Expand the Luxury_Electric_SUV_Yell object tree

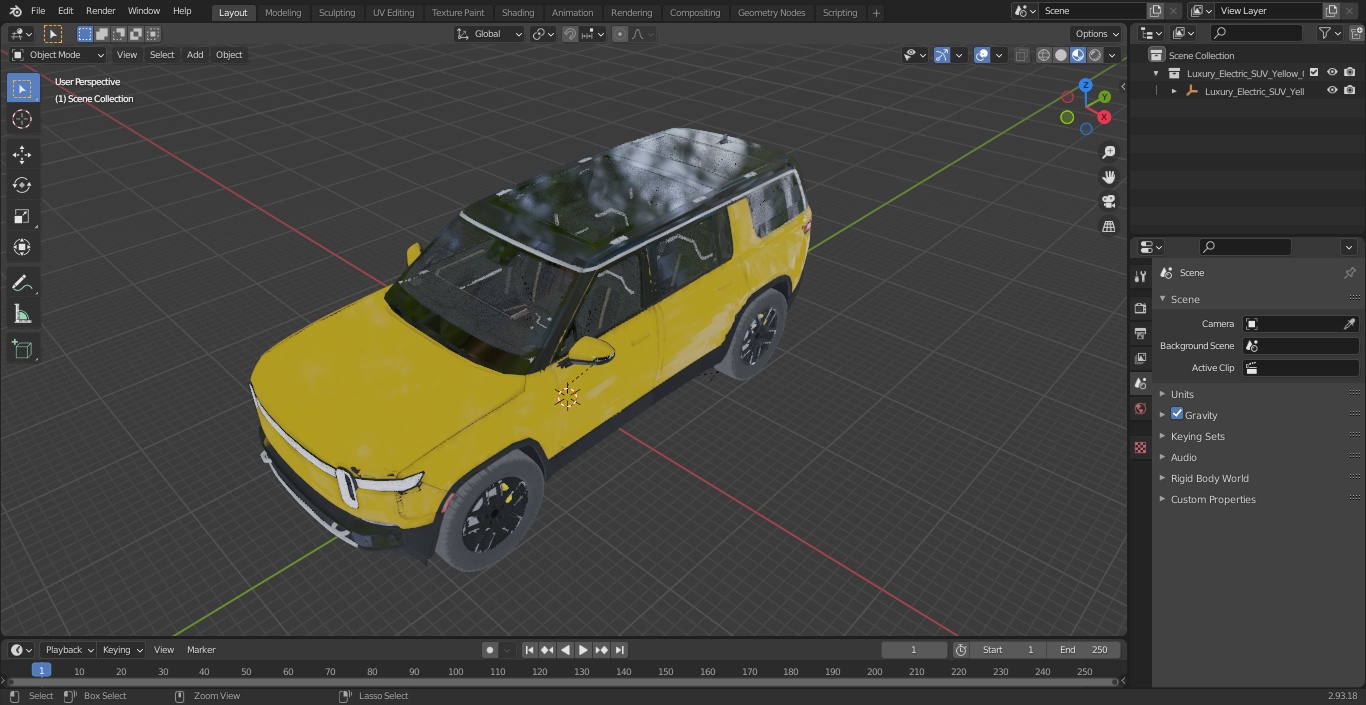1174,91
